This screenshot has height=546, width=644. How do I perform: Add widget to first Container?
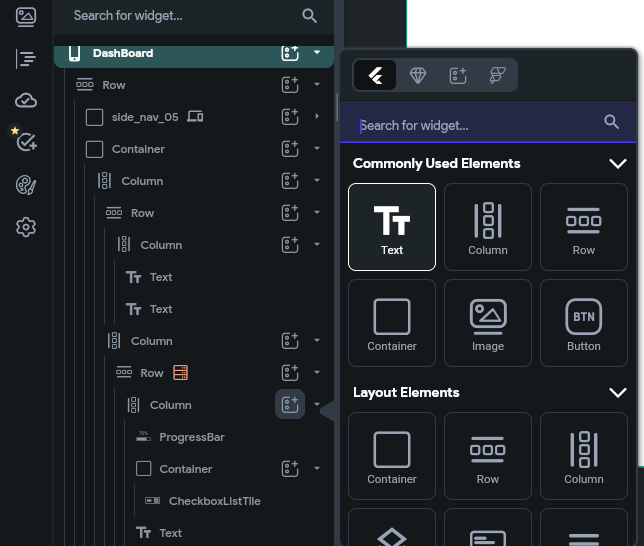coord(290,149)
